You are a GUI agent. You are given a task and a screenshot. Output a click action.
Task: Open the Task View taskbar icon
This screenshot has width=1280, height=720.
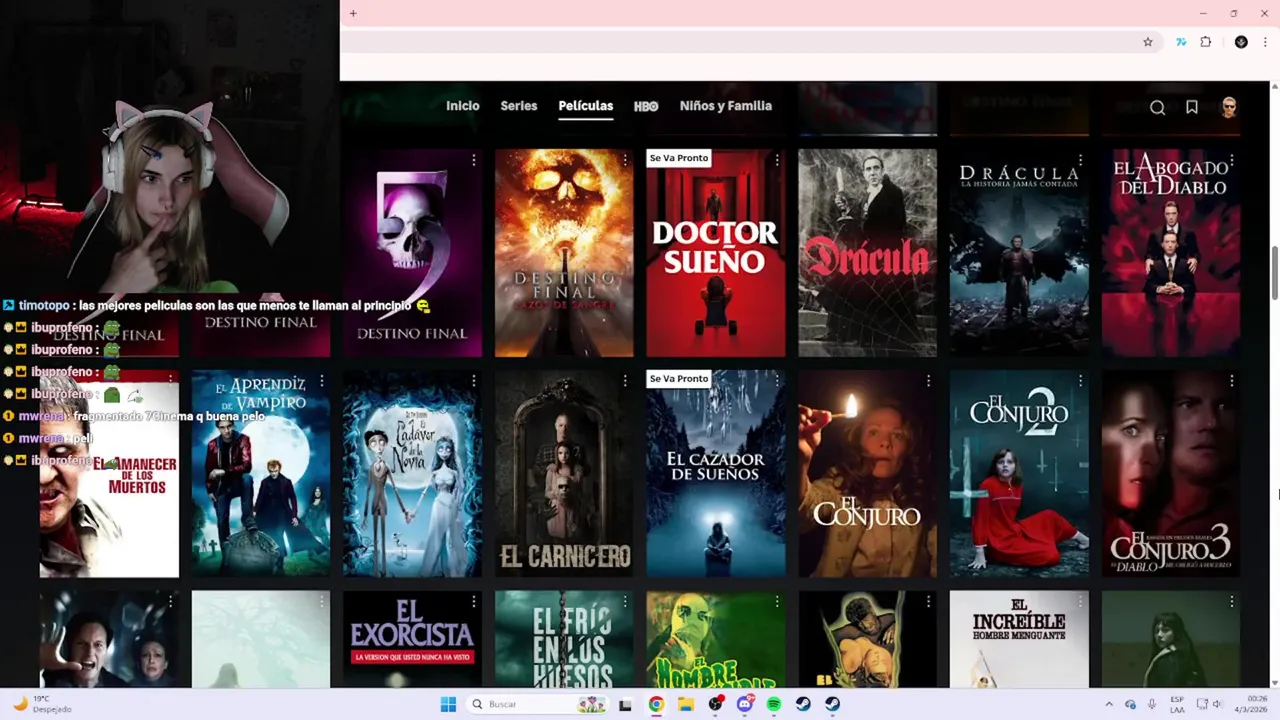click(625, 704)
